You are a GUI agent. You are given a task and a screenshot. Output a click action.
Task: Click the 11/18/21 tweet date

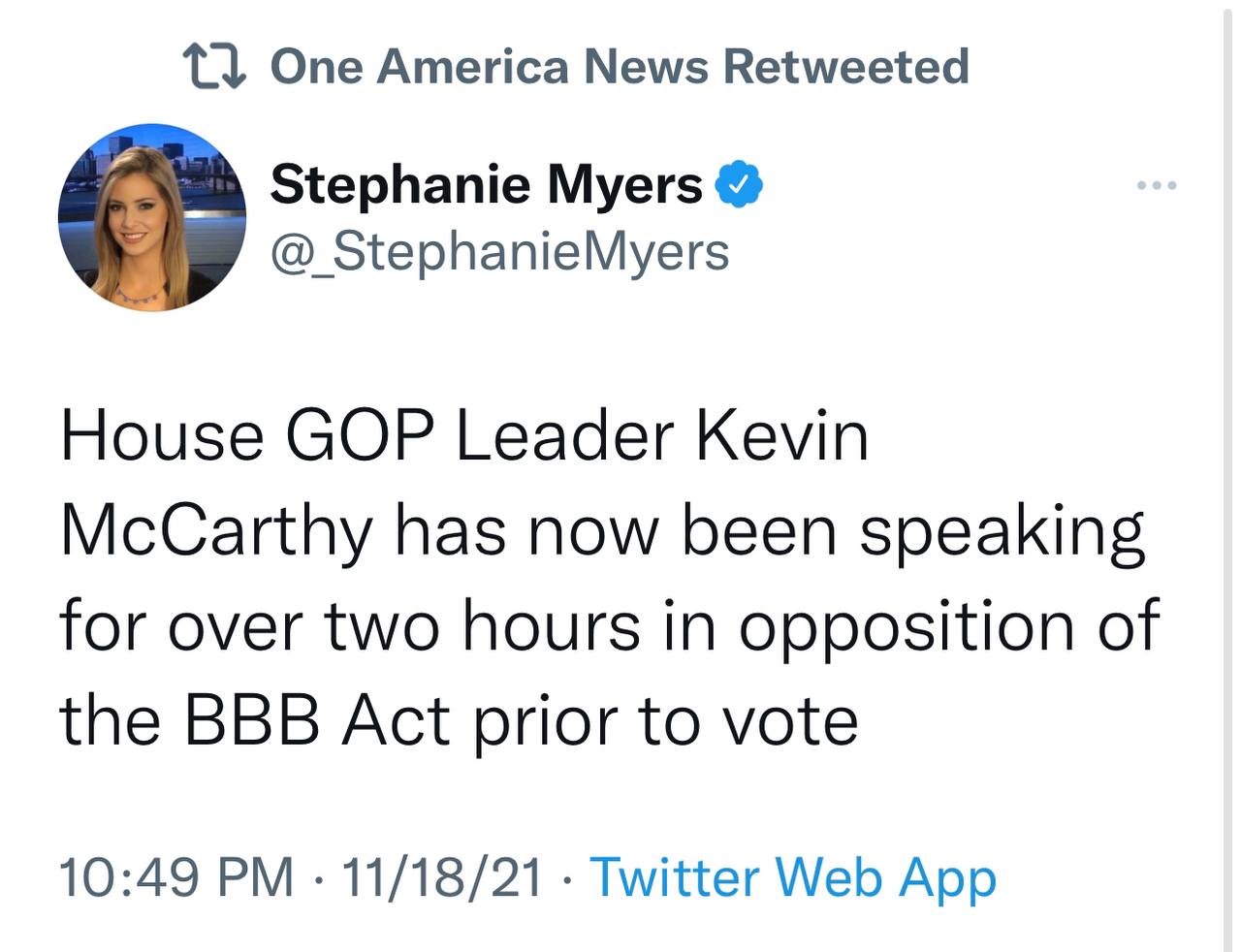(442, 877)
